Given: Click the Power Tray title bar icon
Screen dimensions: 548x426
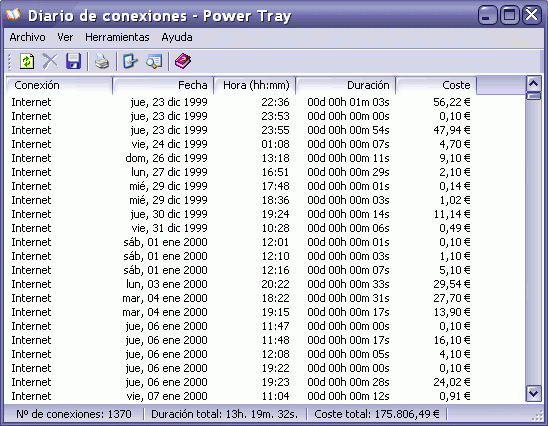Looking at the screenshot, I should click(x=13, y=15).
